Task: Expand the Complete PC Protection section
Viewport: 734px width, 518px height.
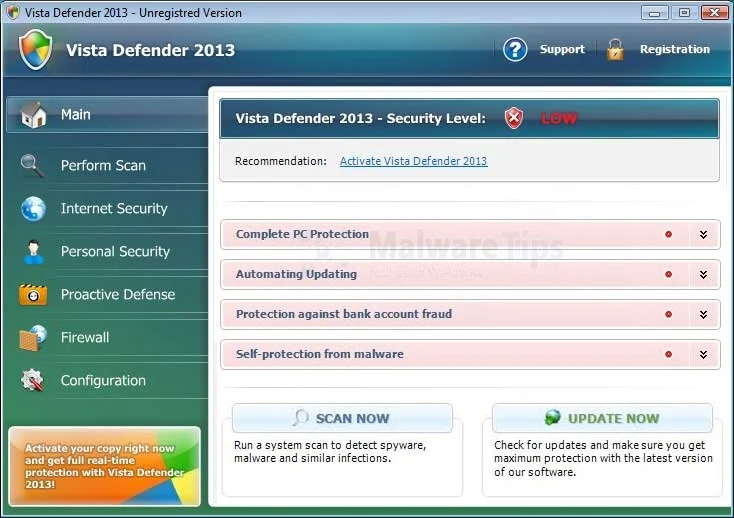Action: [x=703, y=234]
